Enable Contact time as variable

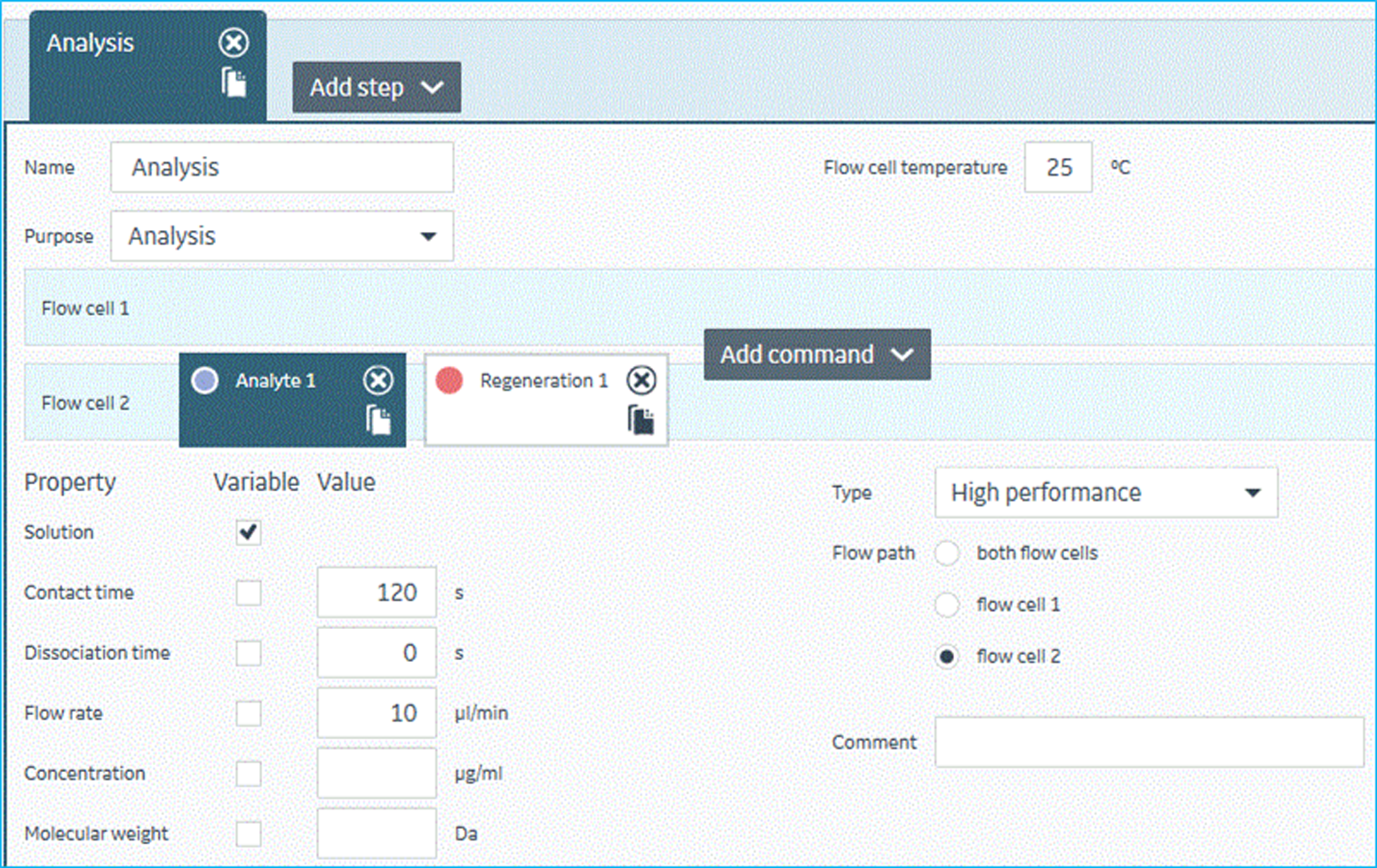(249, 593)
